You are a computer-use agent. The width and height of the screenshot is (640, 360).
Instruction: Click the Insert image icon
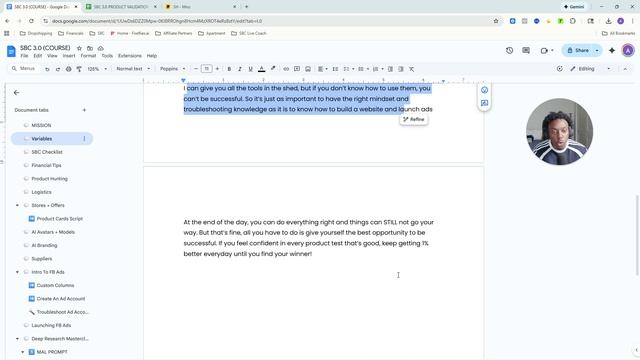pos(308,69)
